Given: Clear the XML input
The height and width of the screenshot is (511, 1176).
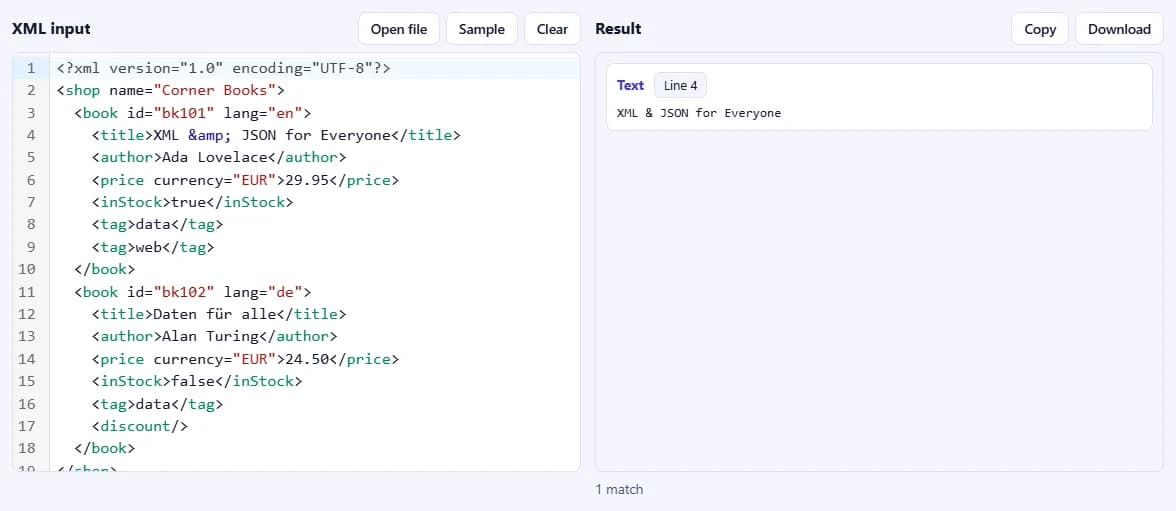Looking at the screenshot, I should (552, 29).
